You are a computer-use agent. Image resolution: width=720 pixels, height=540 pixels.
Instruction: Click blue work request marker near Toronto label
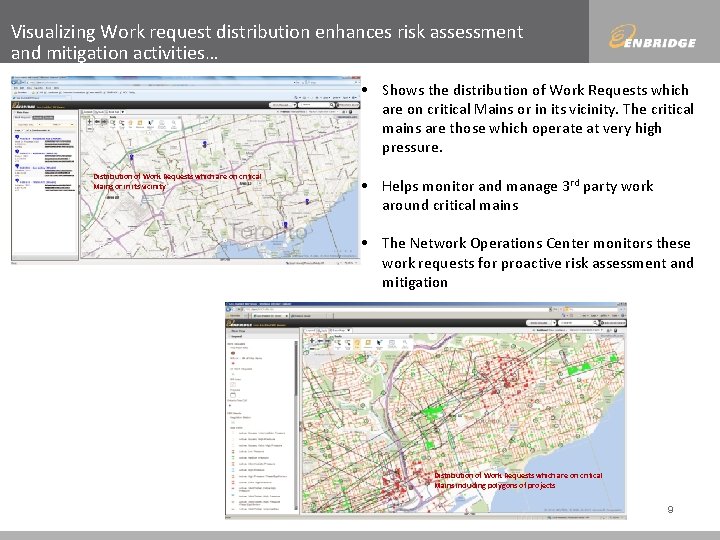tap(285, 225)
